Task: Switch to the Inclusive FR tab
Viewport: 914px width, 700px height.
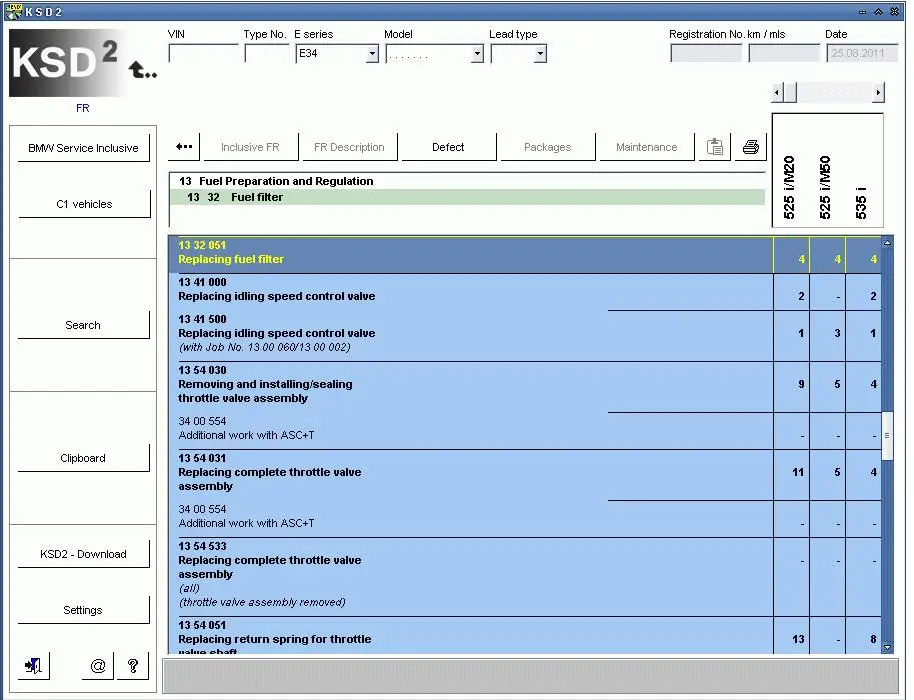Action: point(250,147)
